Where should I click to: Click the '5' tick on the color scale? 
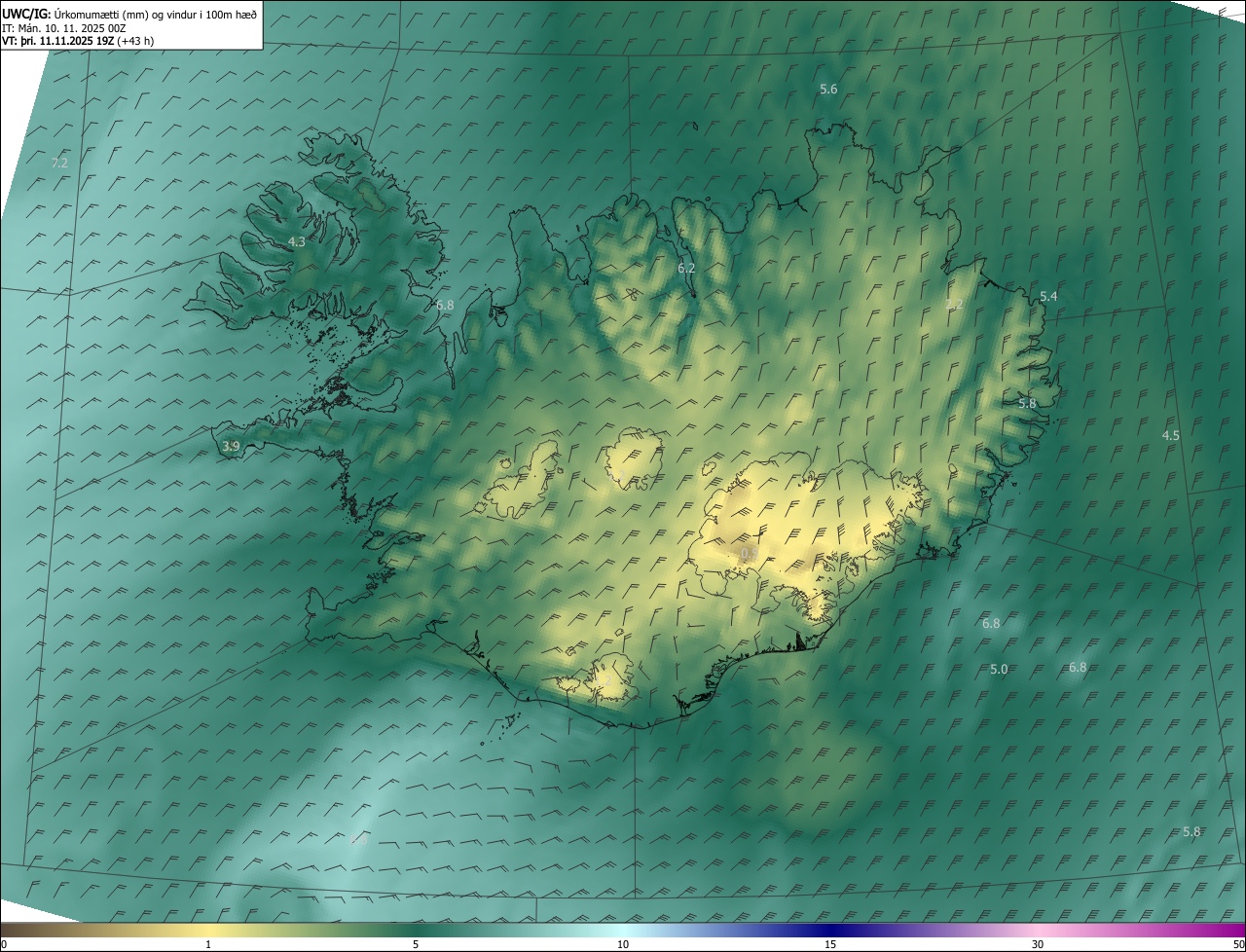point(416,944)
